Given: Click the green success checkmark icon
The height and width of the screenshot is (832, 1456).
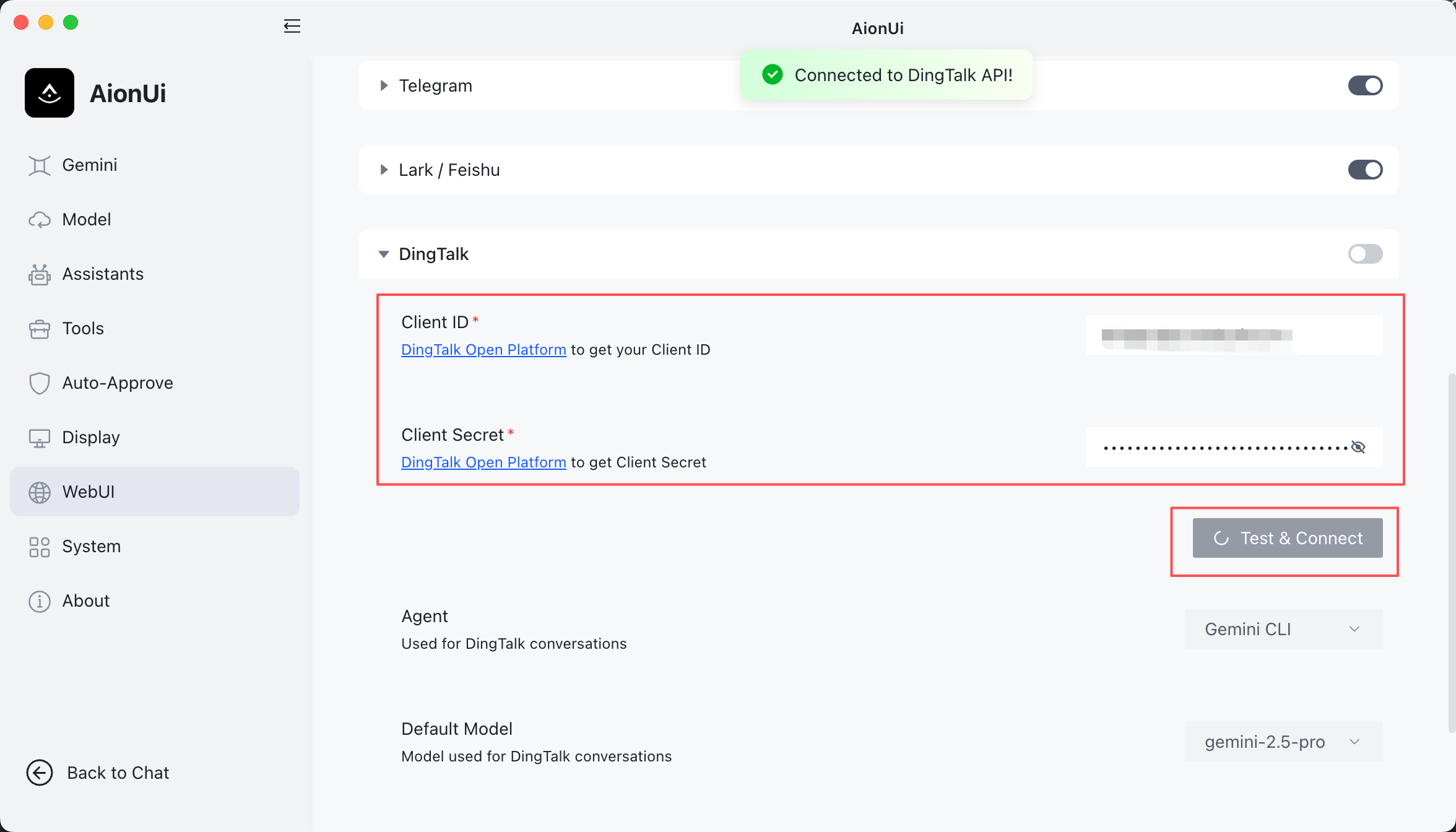Looking at the screenshot, I should point(773,75).
